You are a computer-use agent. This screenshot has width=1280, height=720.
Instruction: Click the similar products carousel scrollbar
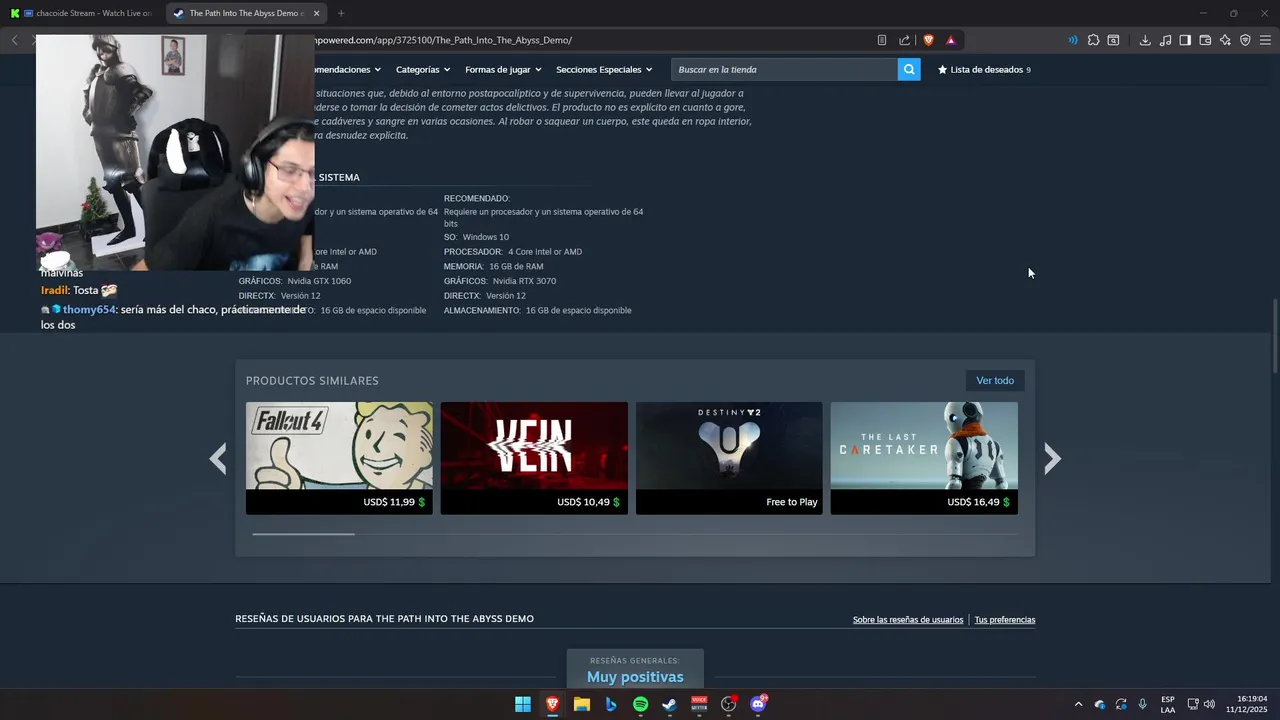pyautogui.click(x=303, y=534)
